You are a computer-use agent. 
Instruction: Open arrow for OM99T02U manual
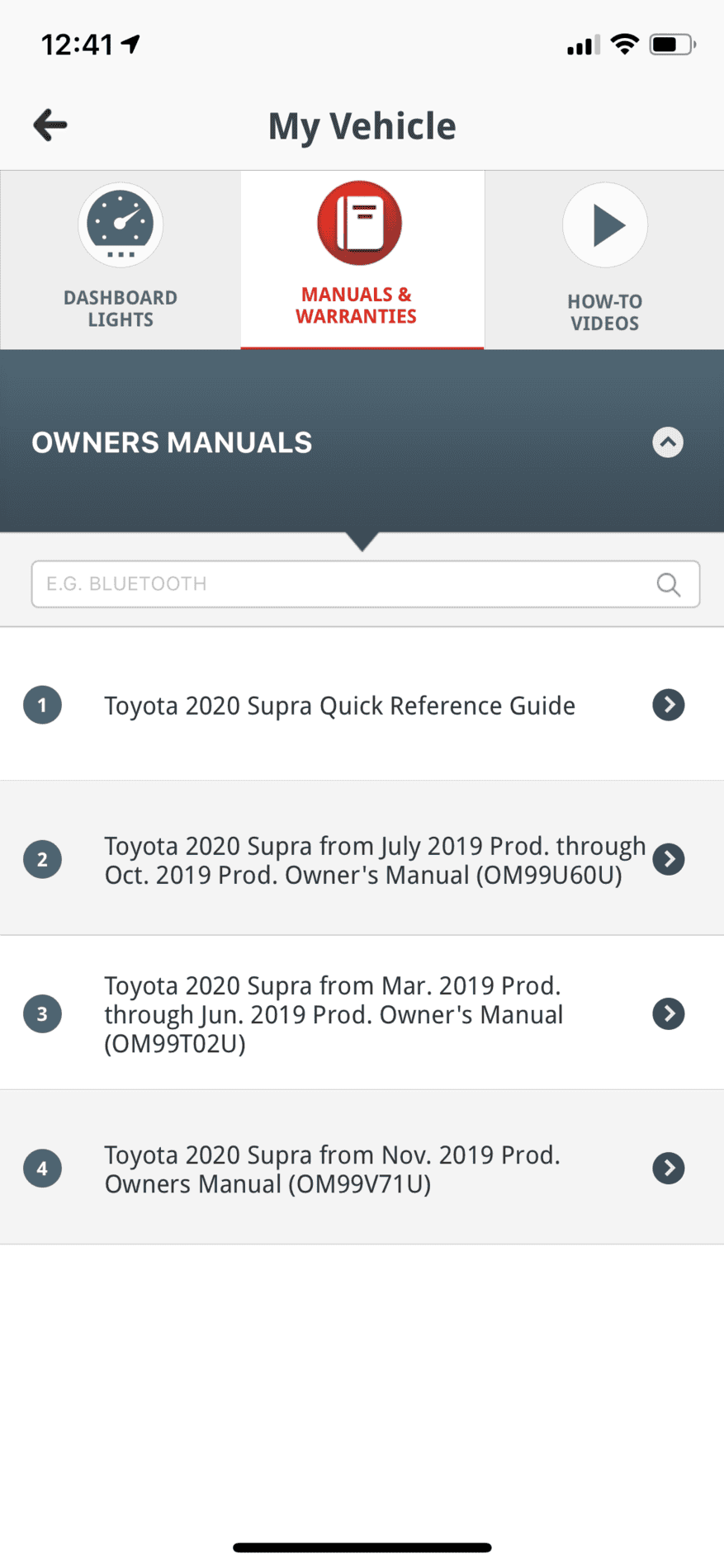[669, 1013]
